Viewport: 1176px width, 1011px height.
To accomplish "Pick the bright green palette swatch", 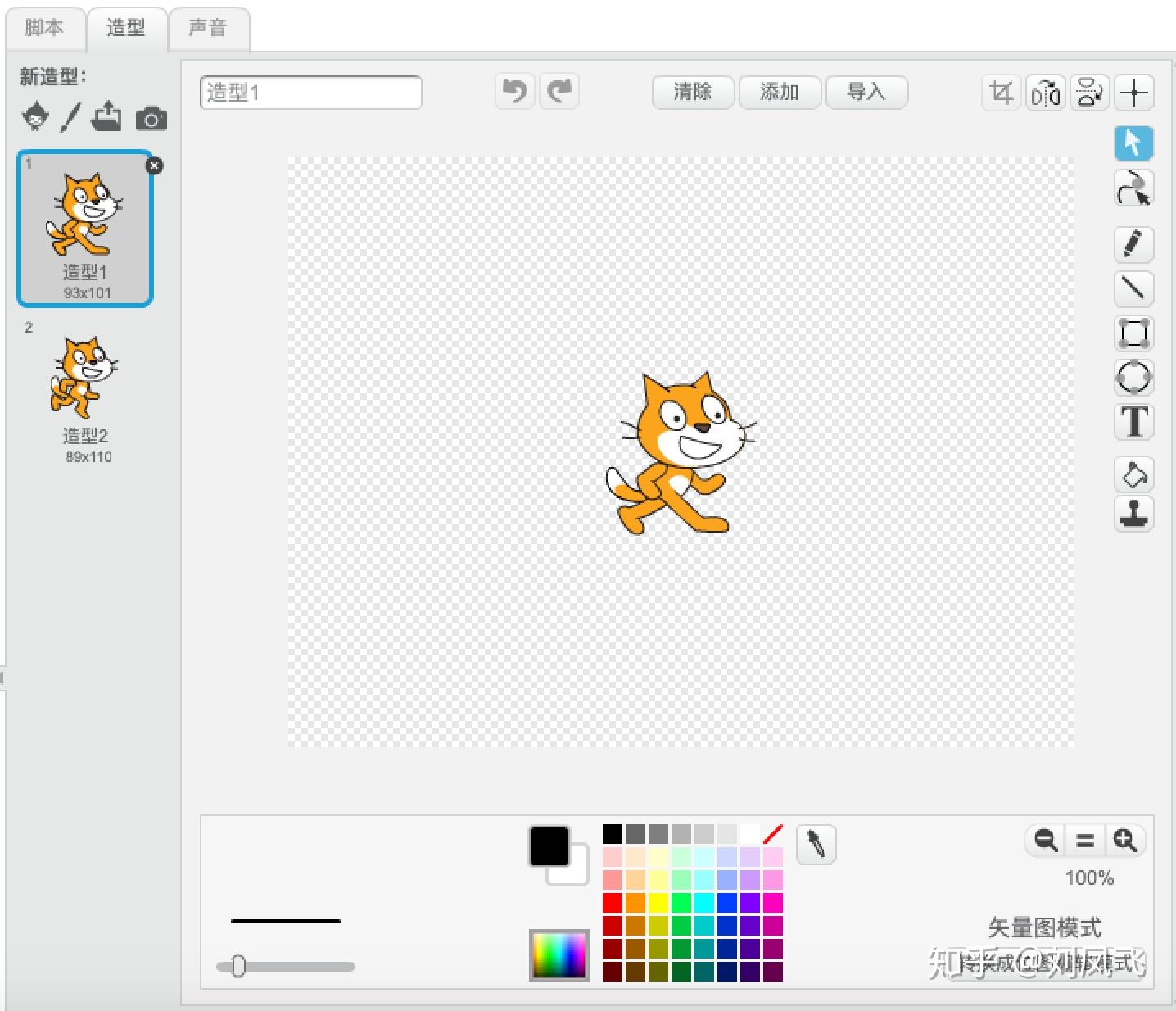I will [681, 903].
